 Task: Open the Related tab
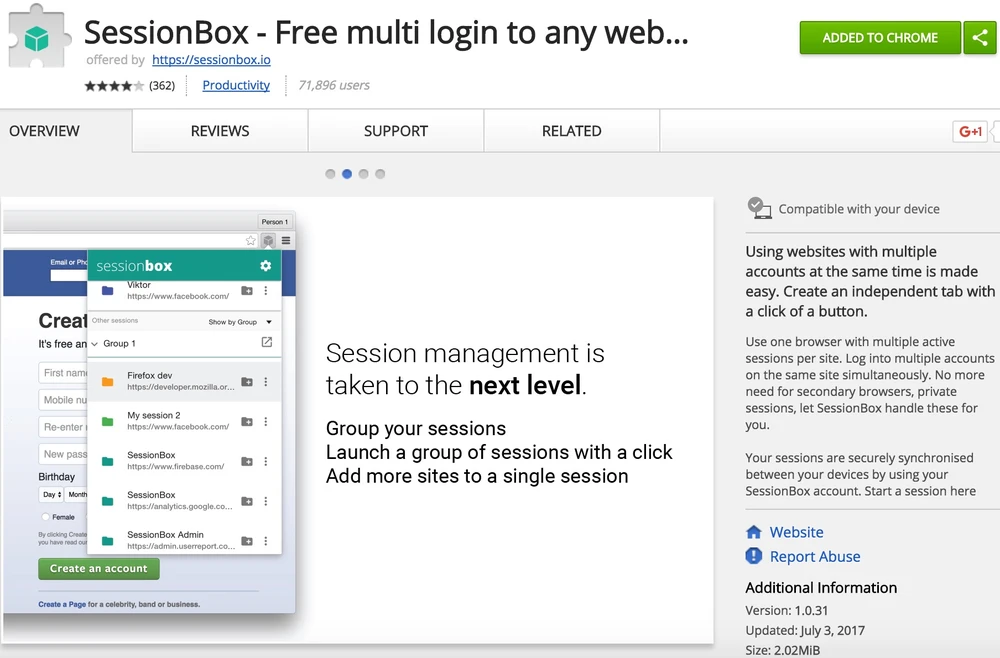571,131
